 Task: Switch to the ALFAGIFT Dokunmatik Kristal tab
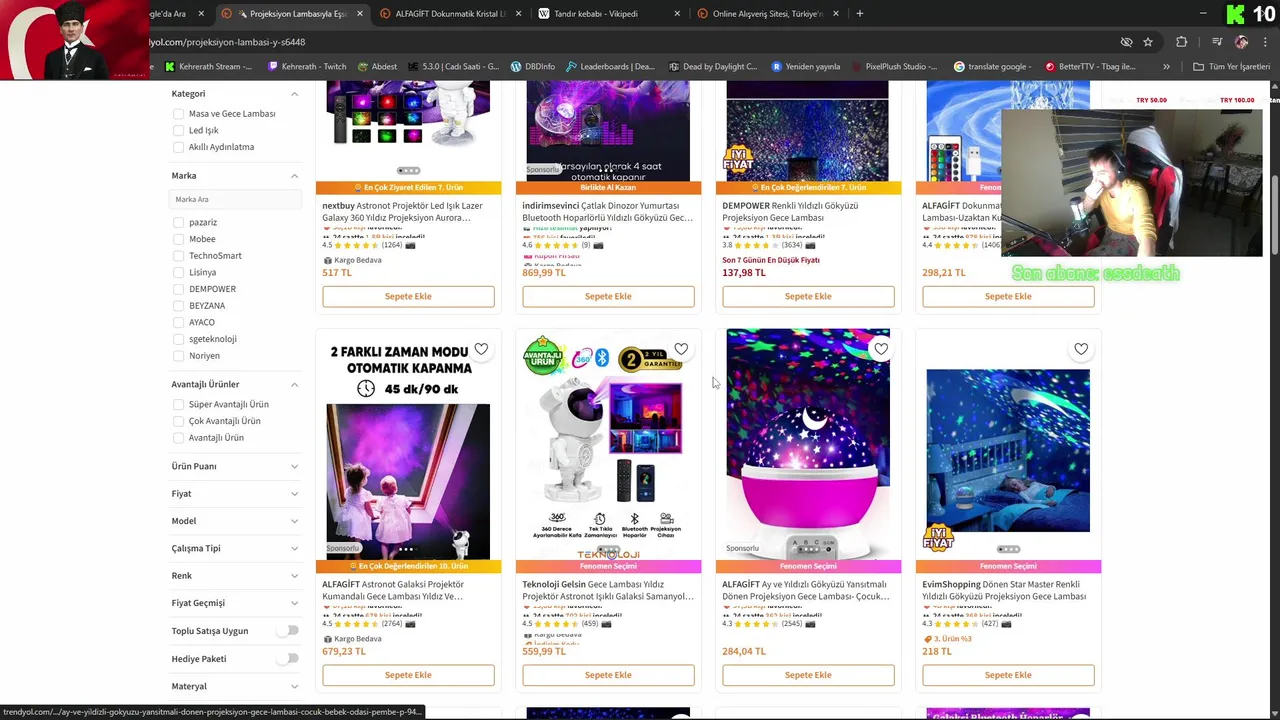click(x=450, y=14)
